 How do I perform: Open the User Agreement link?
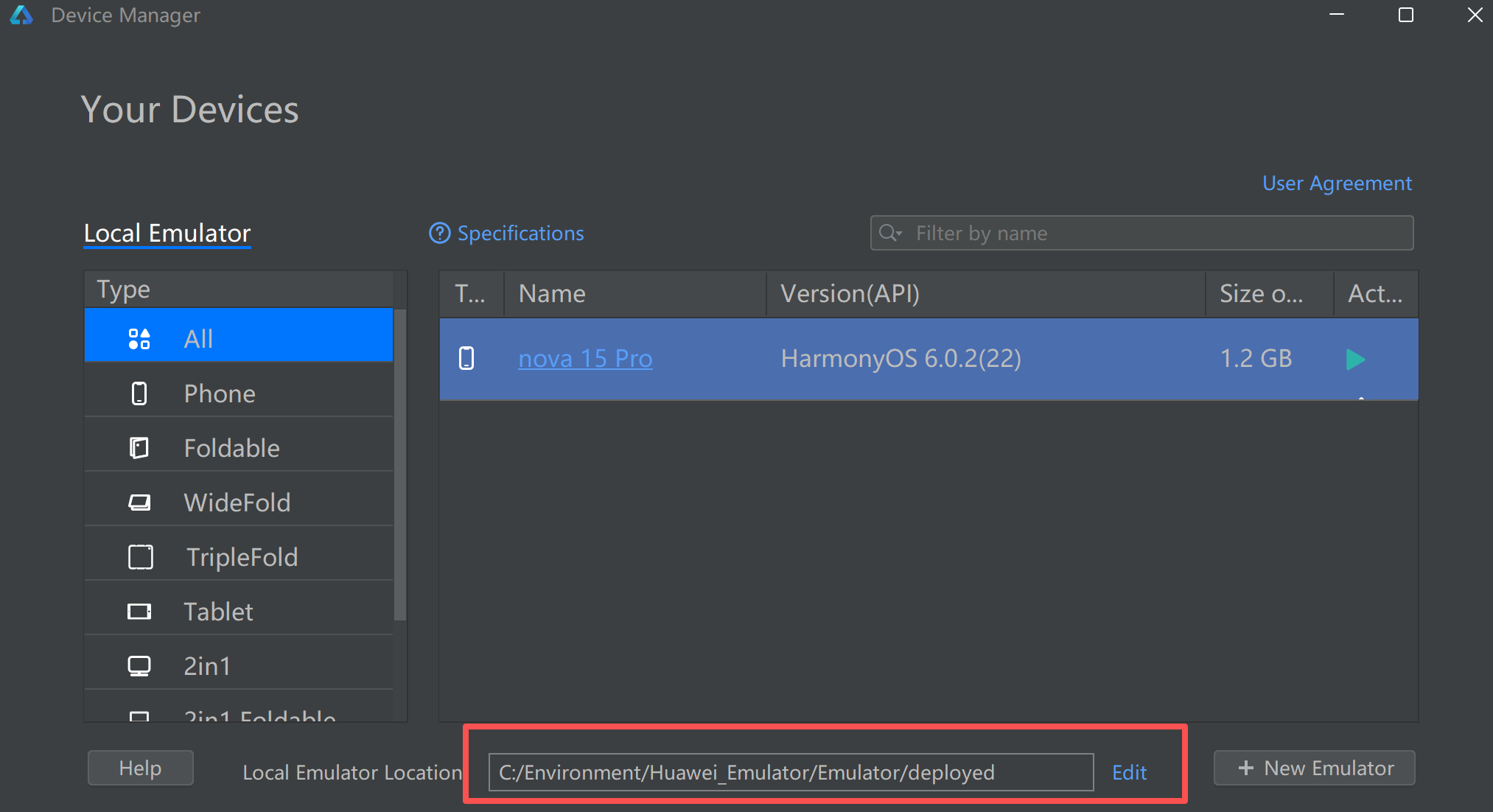[1337, 183]
